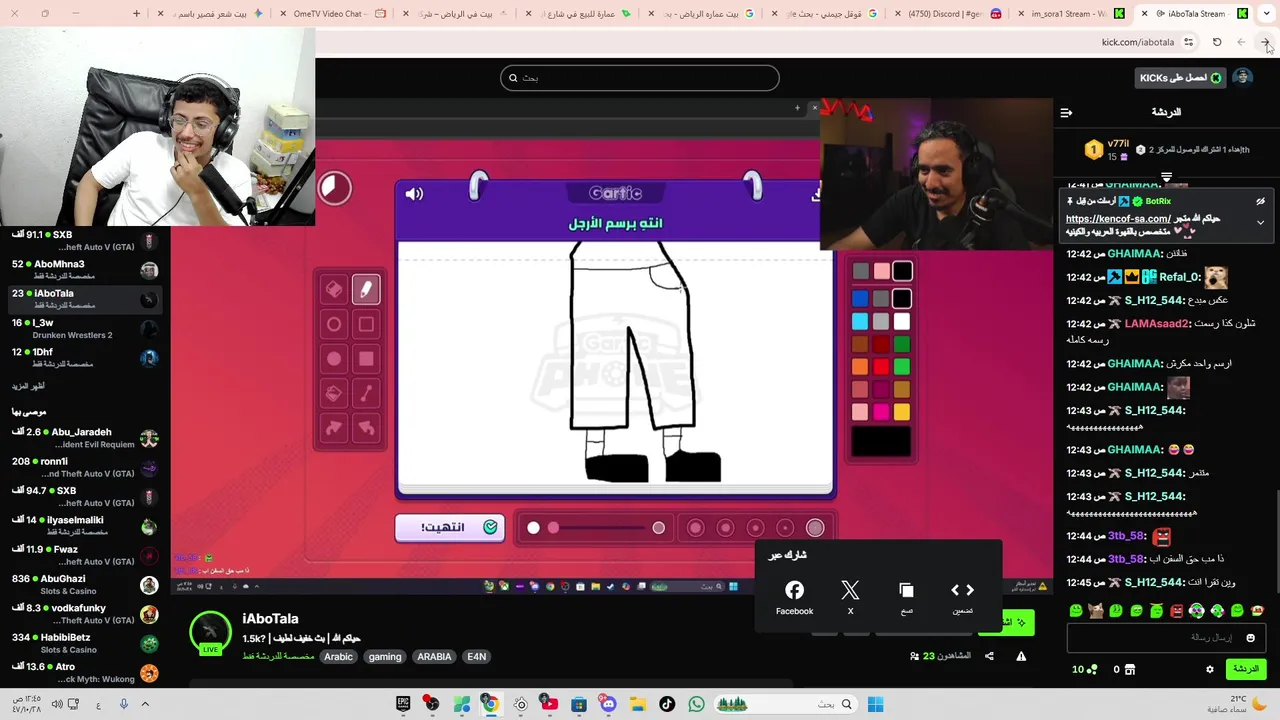Click the Done button انتهيت!
1280x720 pixels.
[449, 528]
